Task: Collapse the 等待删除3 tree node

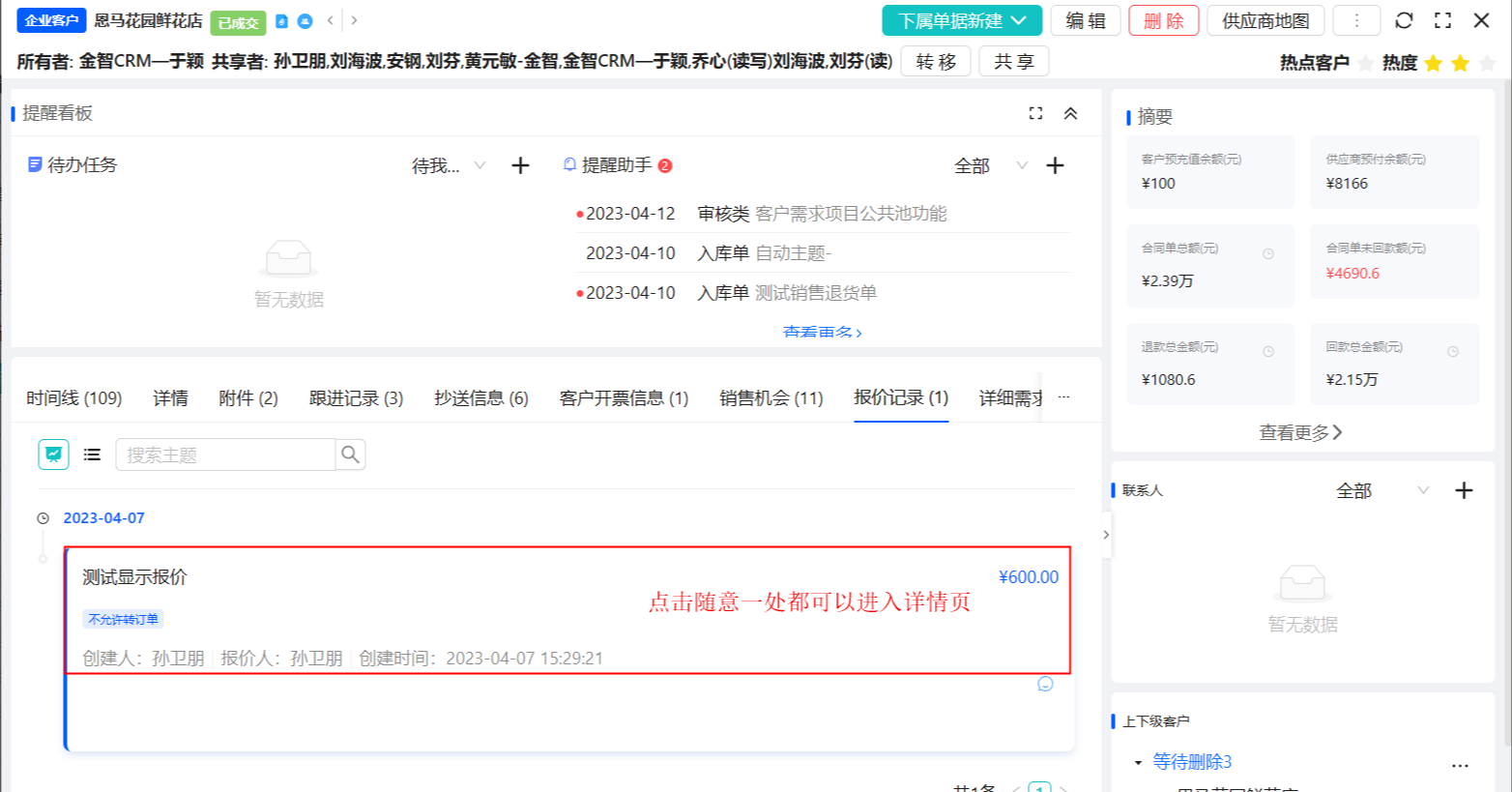Action: 1138,763
